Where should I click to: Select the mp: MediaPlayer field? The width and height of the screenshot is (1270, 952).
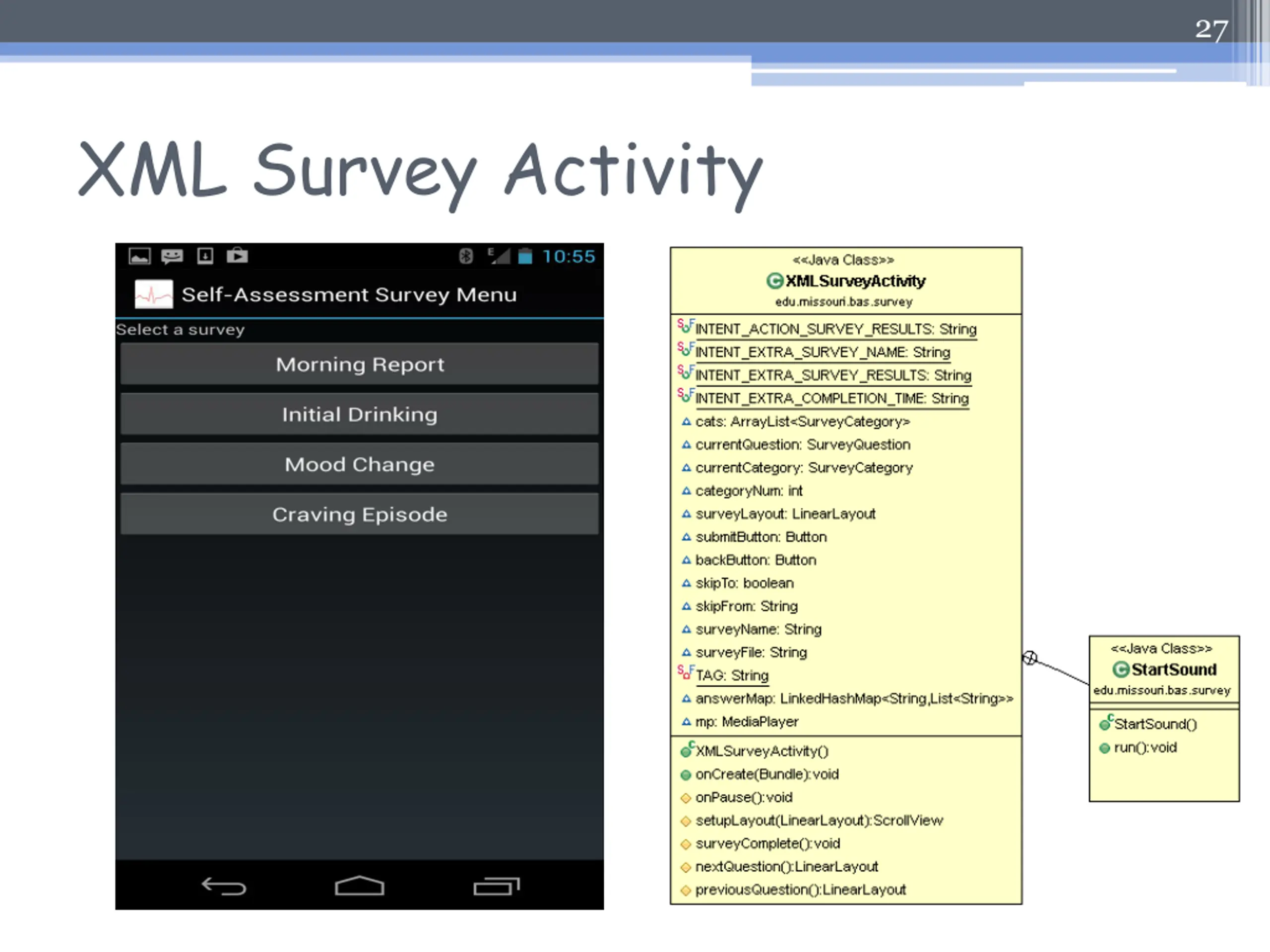(x=747, y=721)
